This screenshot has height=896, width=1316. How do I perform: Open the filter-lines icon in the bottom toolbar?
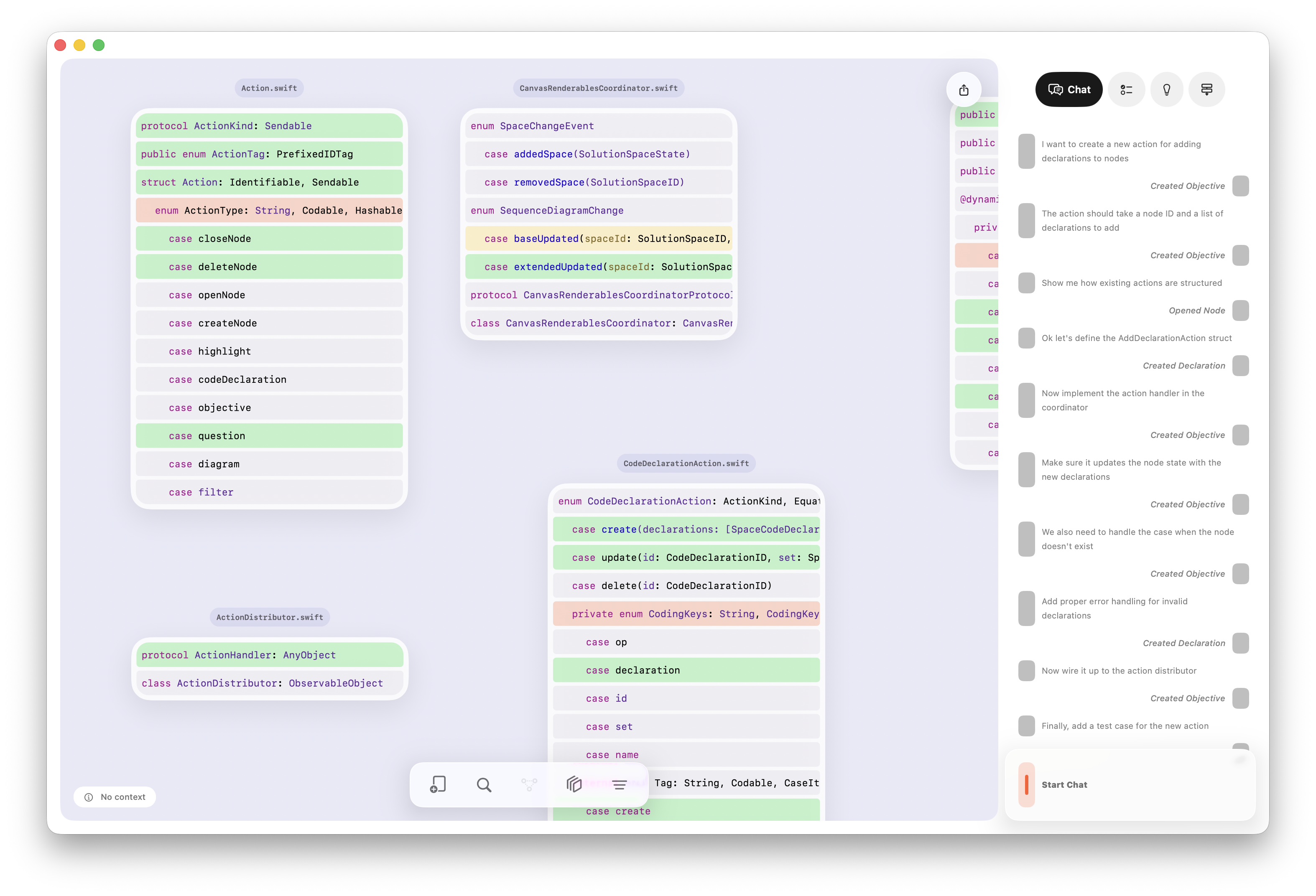619,784
